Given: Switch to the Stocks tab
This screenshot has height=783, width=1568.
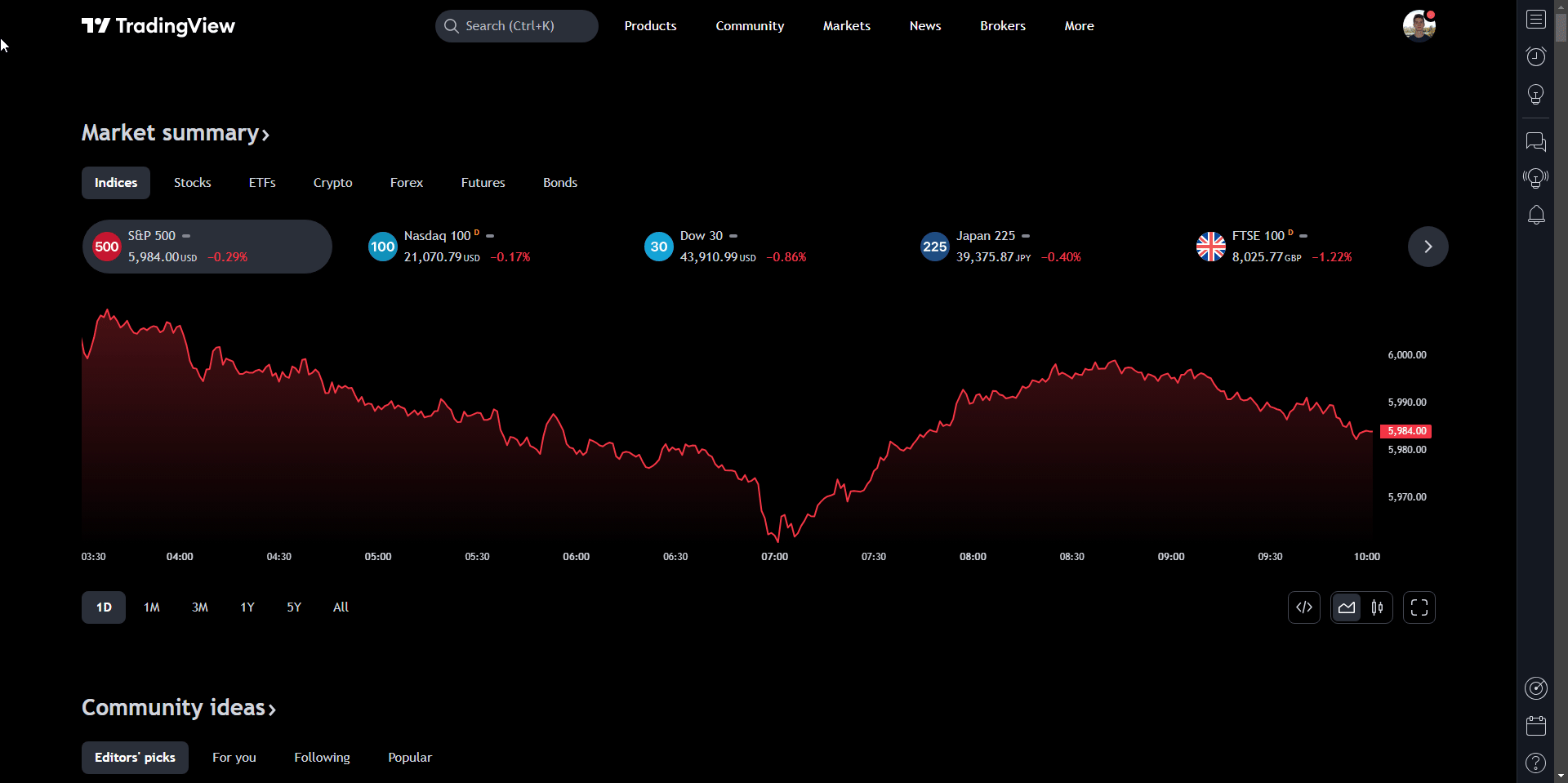Looking at the screenshot, I should pos(193,183).
